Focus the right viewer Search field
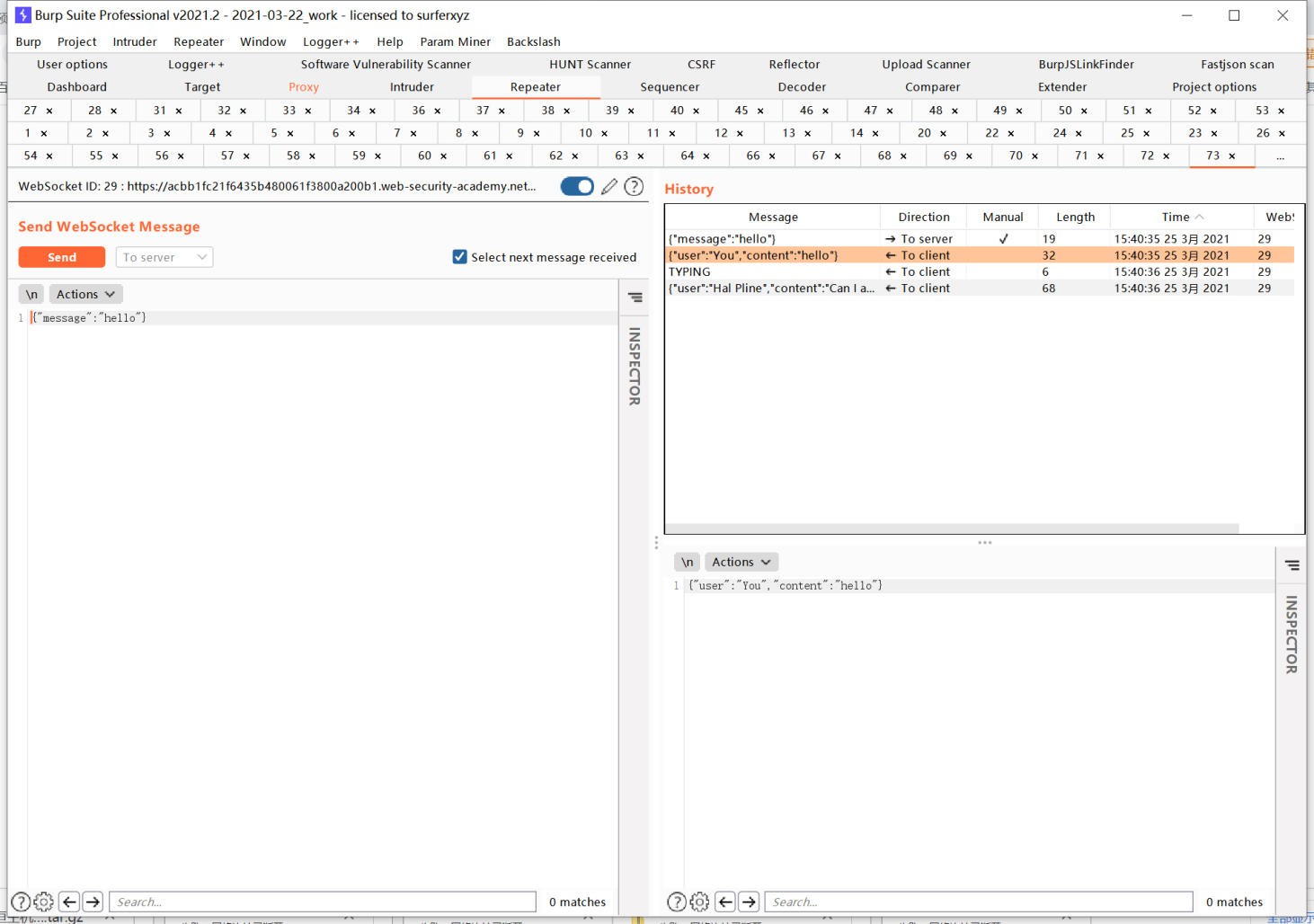 (x=979, y=902)
